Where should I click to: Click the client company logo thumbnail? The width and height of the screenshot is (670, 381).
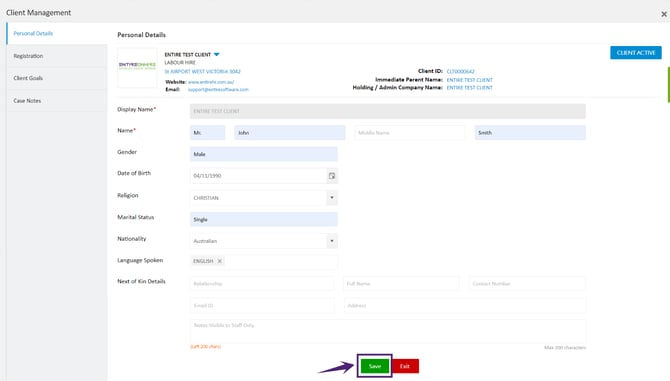137,67
